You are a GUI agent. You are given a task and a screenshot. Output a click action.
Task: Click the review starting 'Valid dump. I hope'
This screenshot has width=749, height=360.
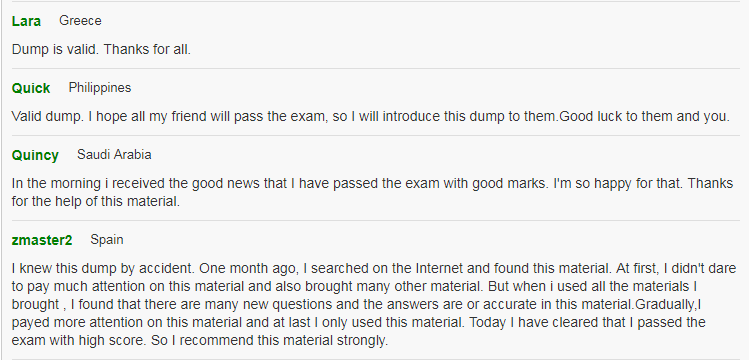371,116
